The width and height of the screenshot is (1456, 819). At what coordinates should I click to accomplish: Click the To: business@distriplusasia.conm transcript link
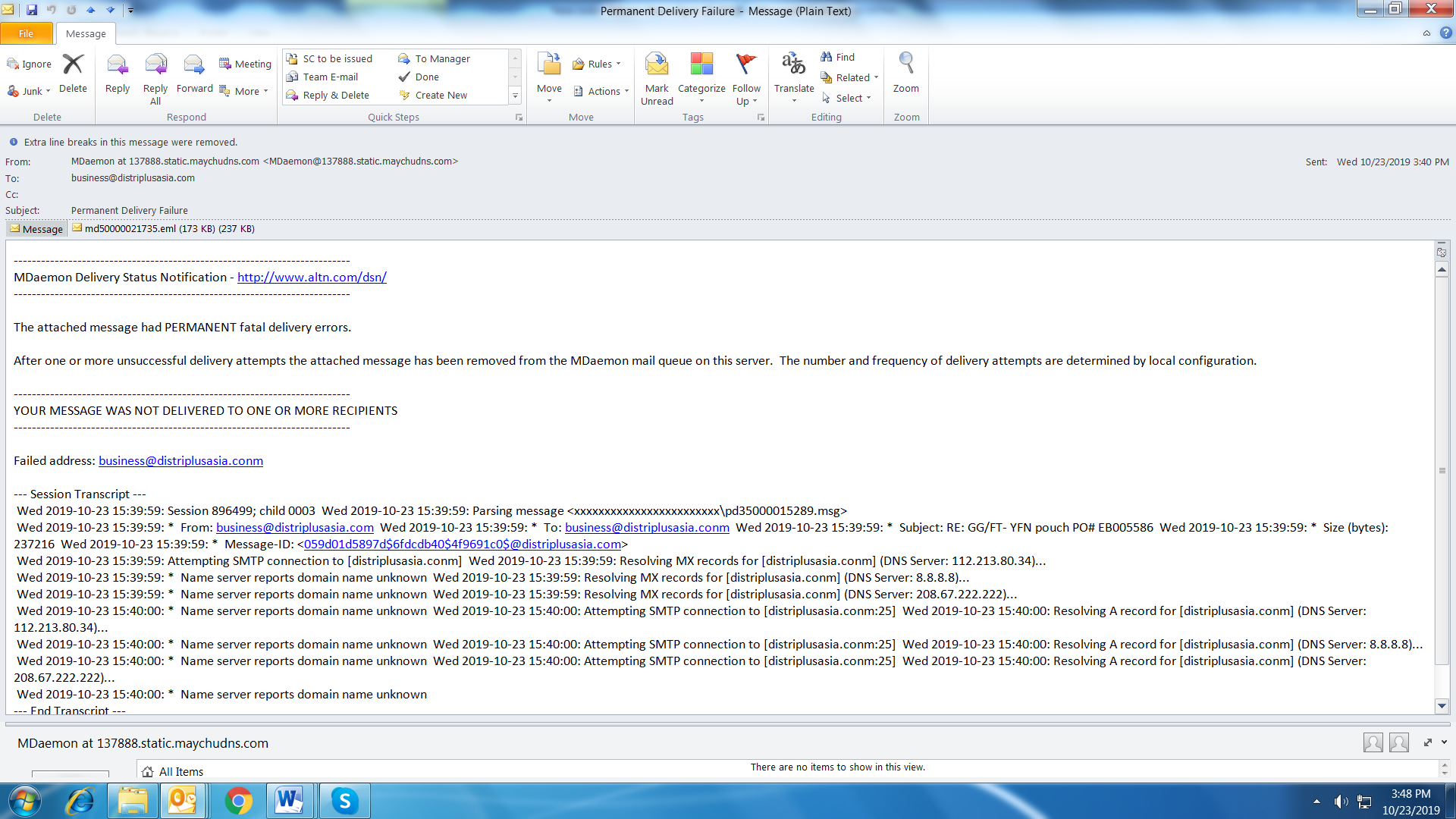pyautogui.click(x=647, y=527)
